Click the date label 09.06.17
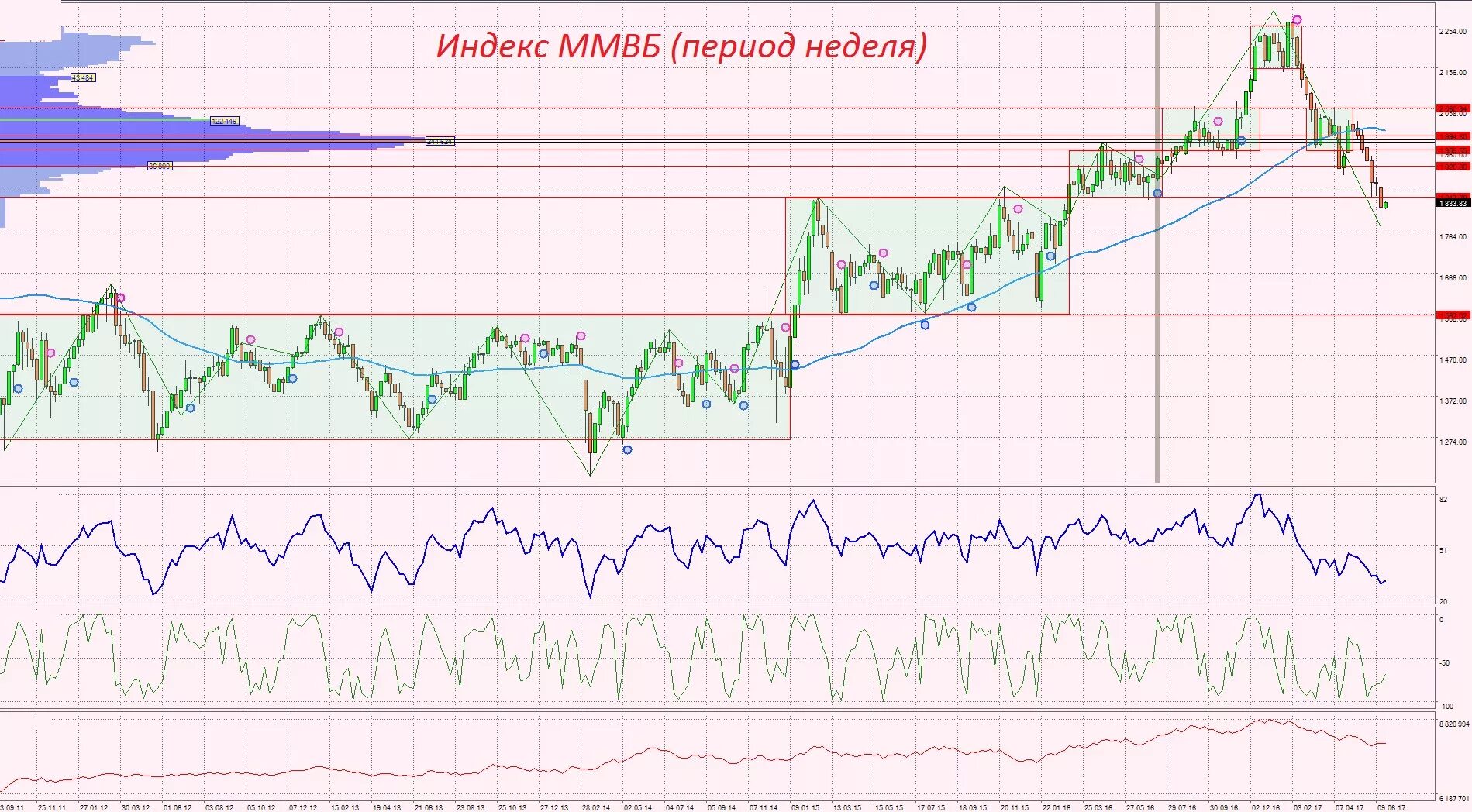 [x=1391, y=807]
